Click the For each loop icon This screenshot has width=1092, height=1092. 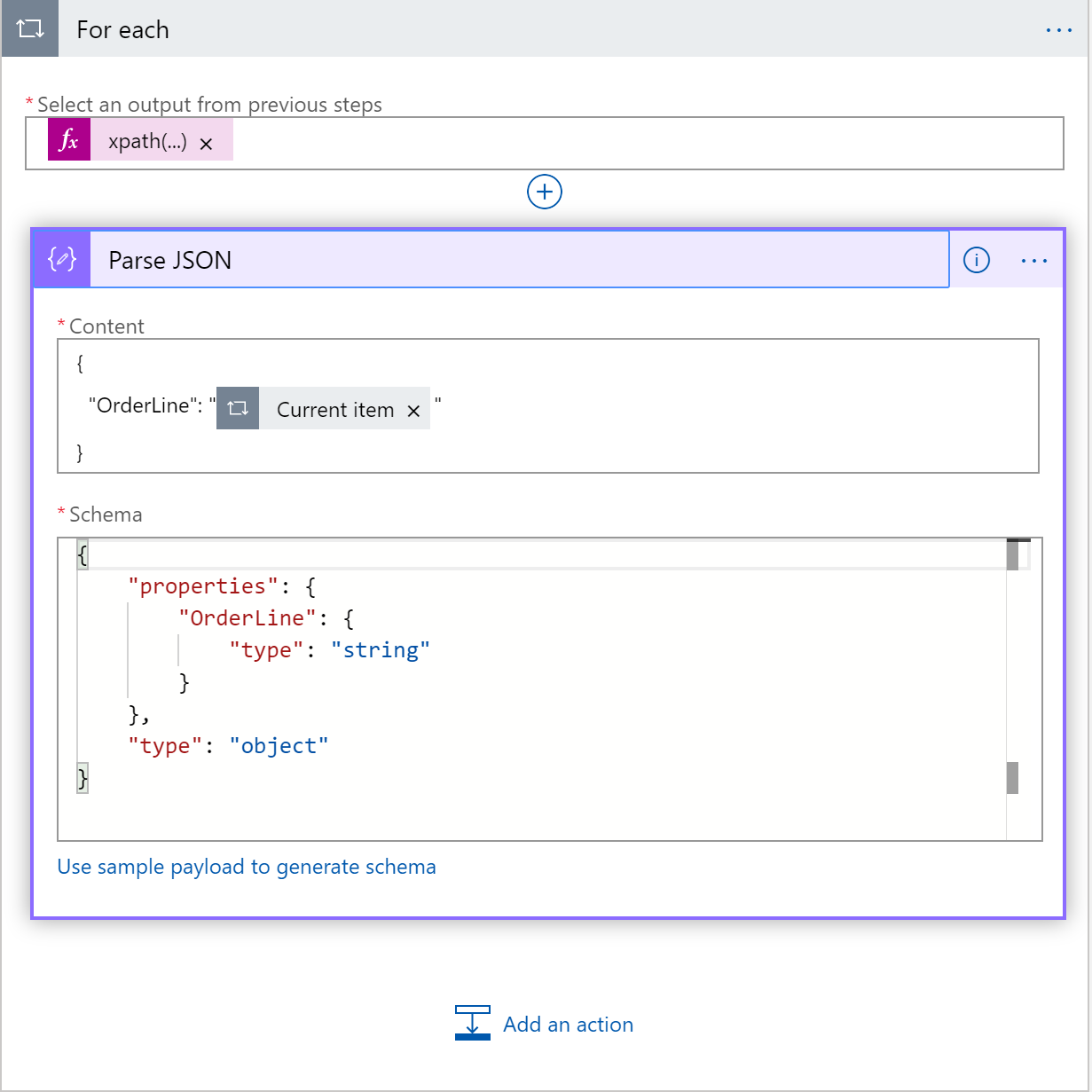tap(29, 28)
